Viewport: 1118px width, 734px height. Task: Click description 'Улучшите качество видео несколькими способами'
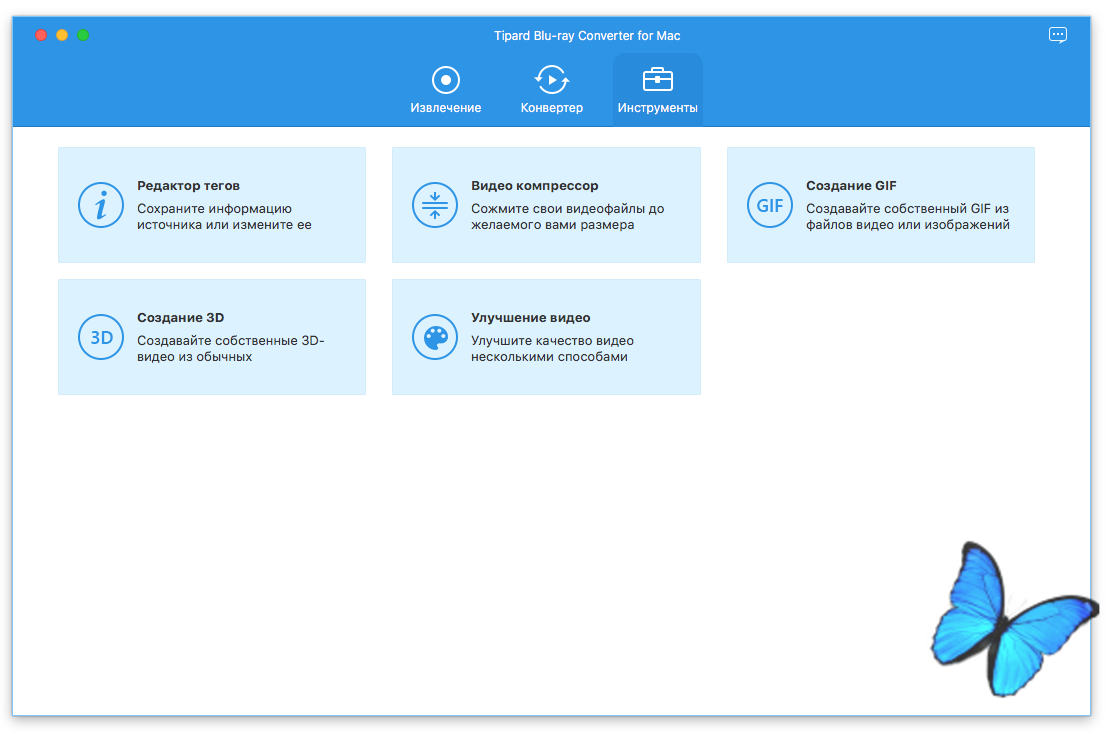point(552,348)
